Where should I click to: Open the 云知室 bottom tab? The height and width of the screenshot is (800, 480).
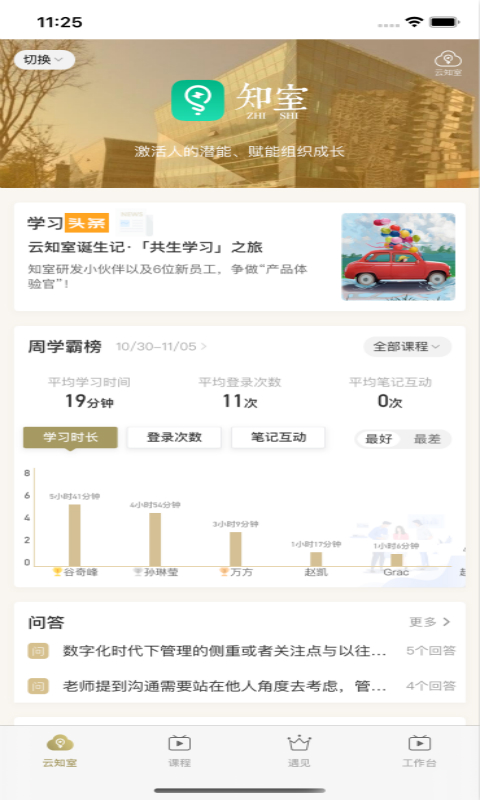click(x=60, y=751)
